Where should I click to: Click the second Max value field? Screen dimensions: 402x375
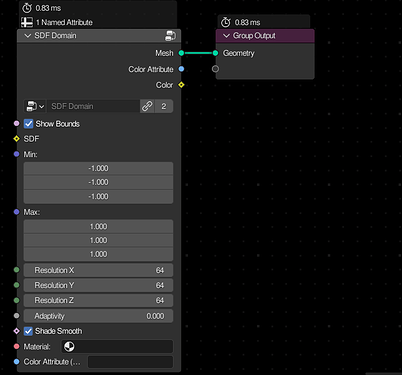point(98,240)
